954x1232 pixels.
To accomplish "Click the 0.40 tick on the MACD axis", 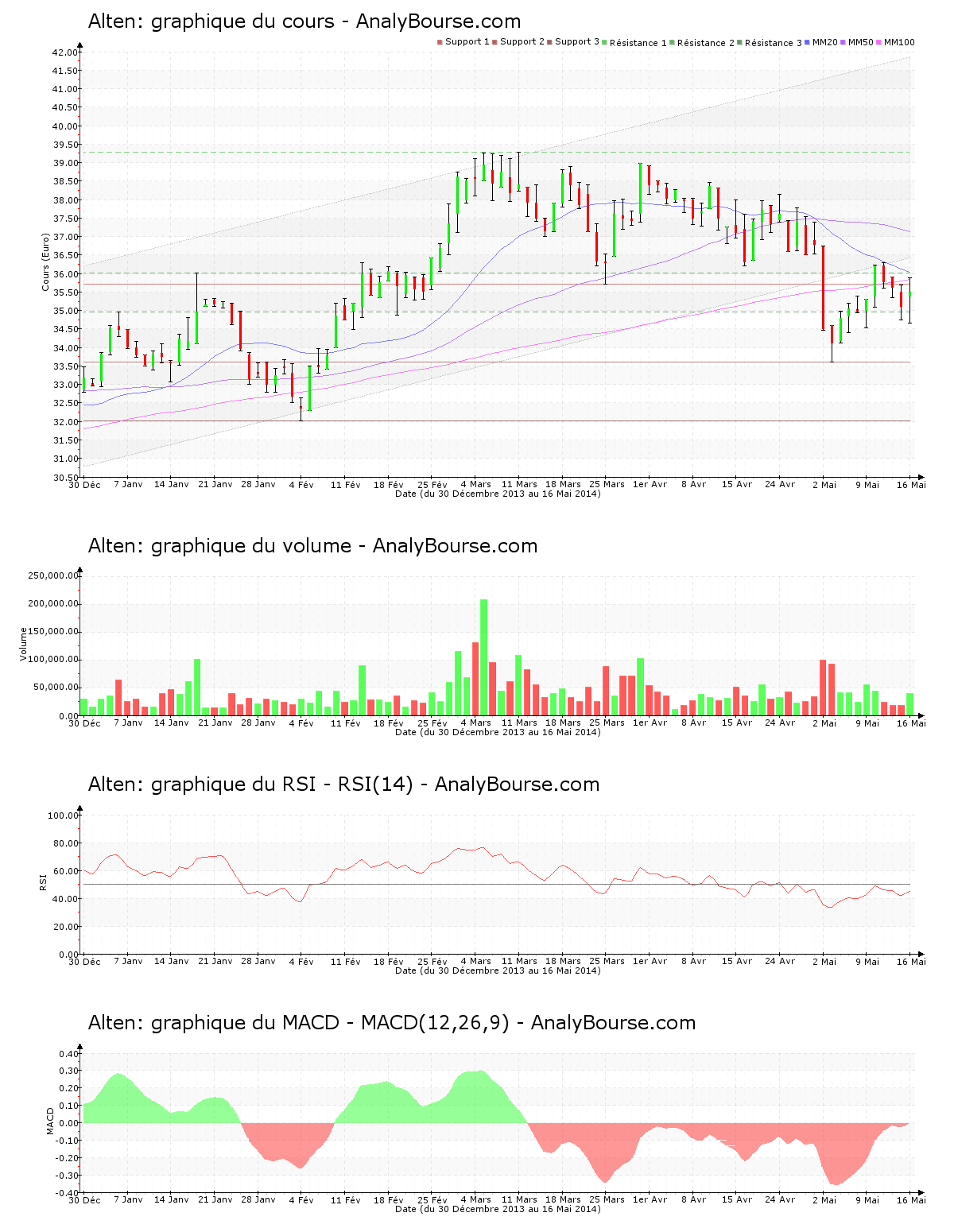I will [x=69, y=1054].
